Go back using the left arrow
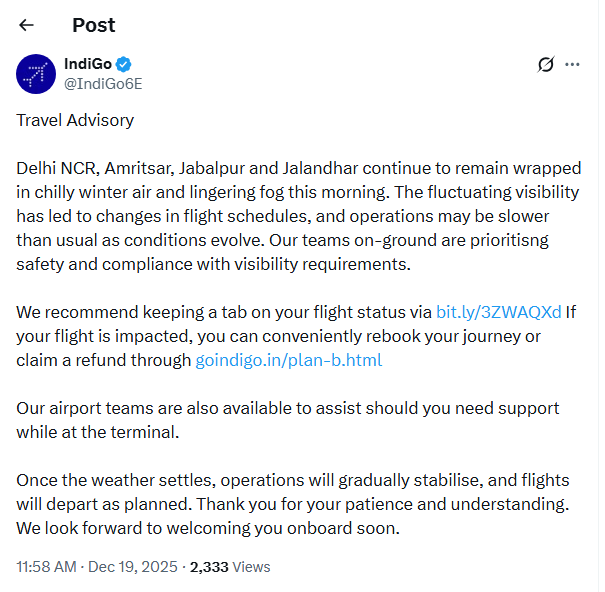Image resolution: width=605 pixels, height=592 pixels. point(27,25)
